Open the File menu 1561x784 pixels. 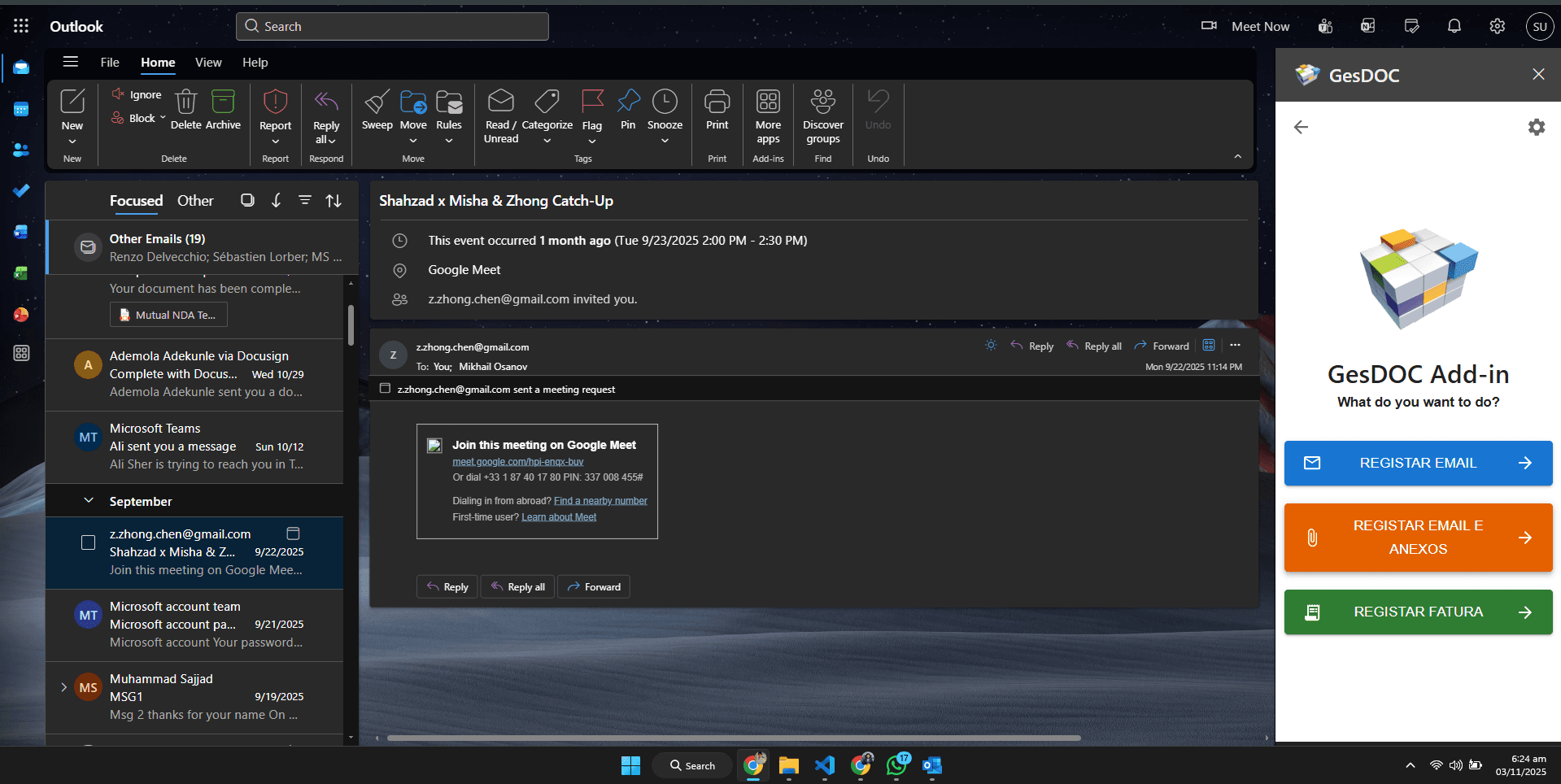(x=110, y=63)
